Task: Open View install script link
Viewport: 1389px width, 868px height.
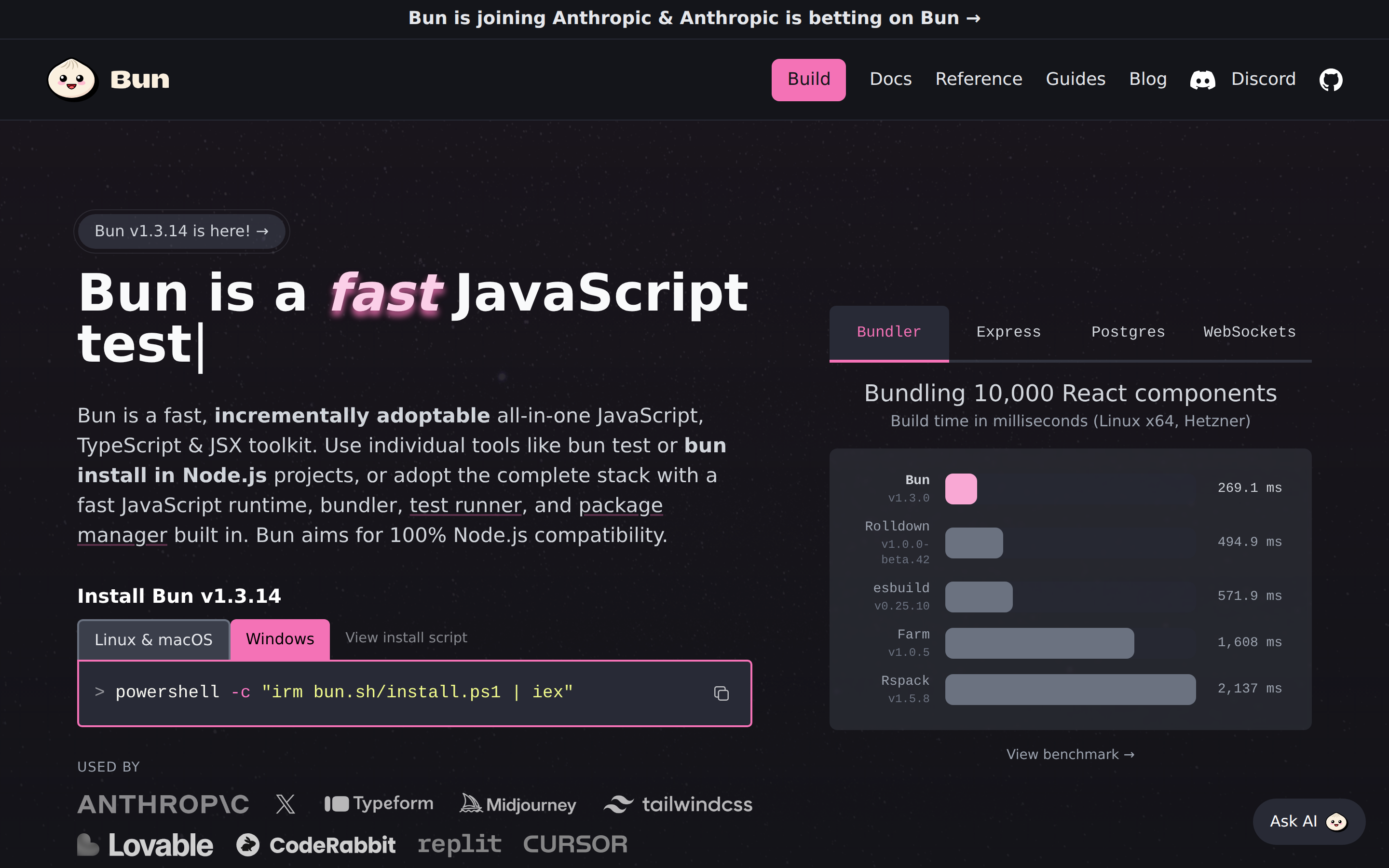Action: (x=407, y=638)
